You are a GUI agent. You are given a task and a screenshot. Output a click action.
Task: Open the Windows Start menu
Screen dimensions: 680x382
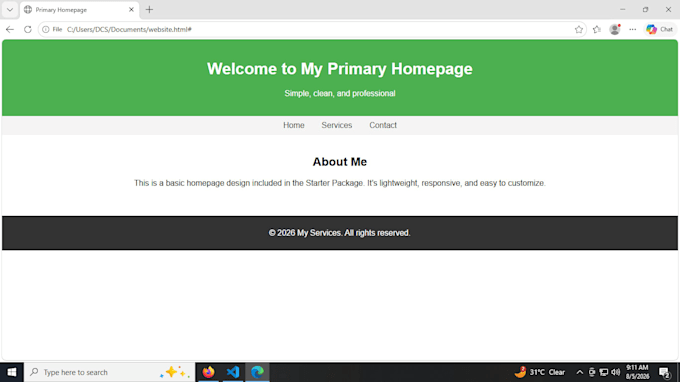click(x=12, y=372)
